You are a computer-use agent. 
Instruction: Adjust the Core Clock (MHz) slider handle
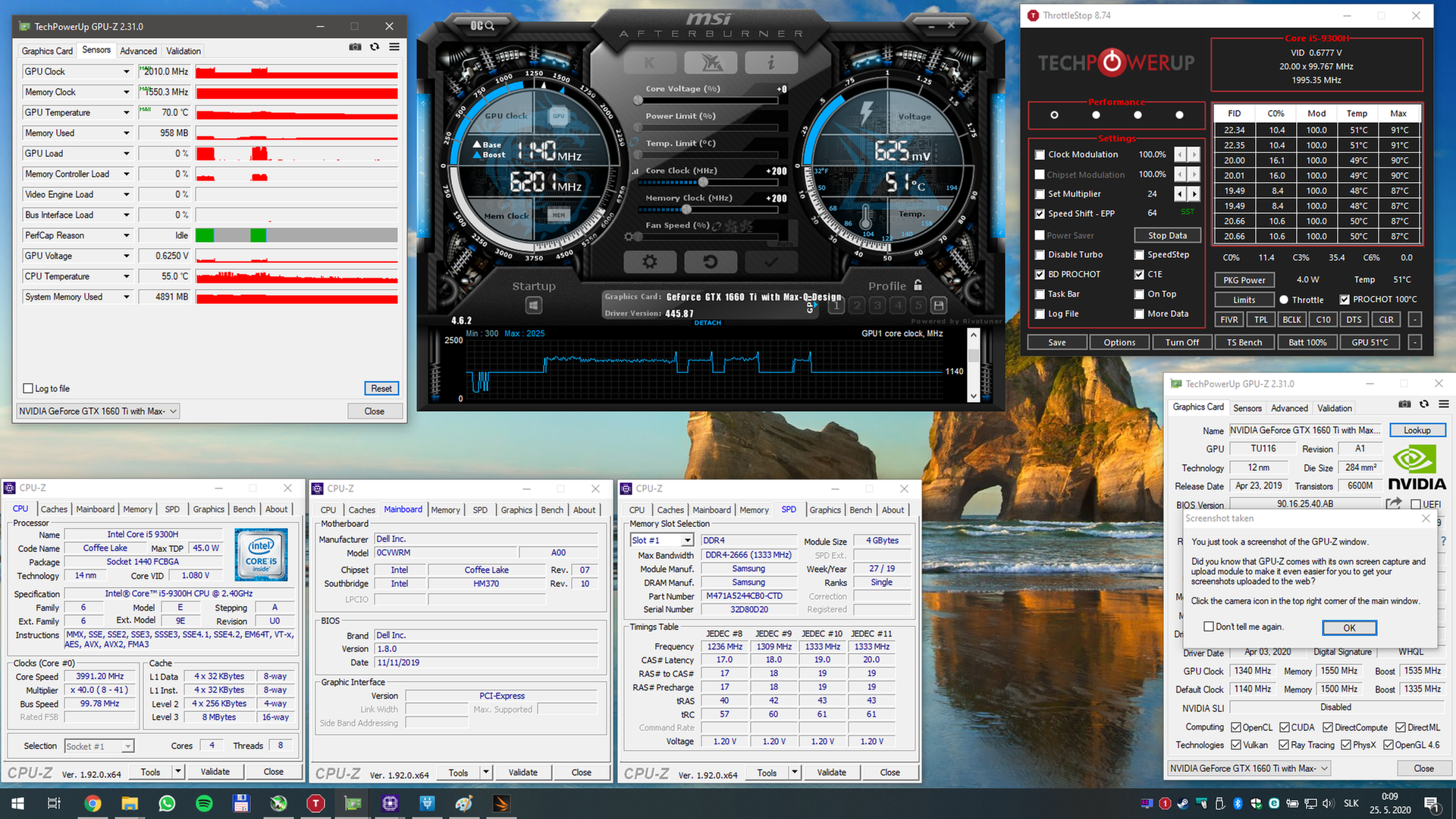703,182
